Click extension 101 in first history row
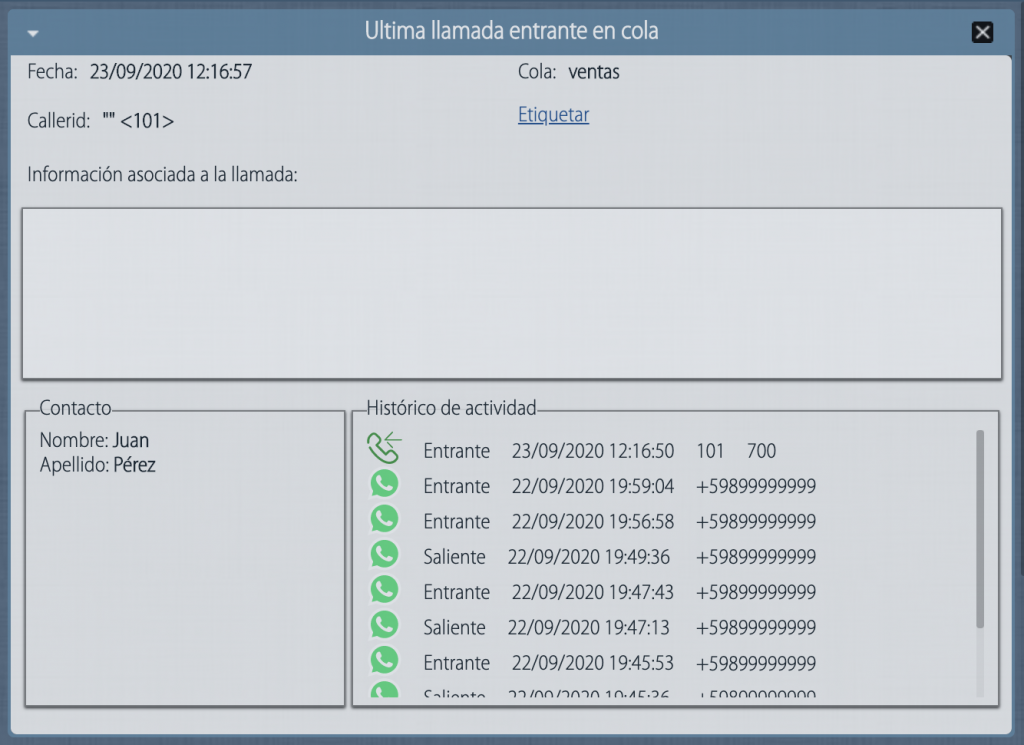Viewport: 1024px width, 745px height. (x=710, y=451)
